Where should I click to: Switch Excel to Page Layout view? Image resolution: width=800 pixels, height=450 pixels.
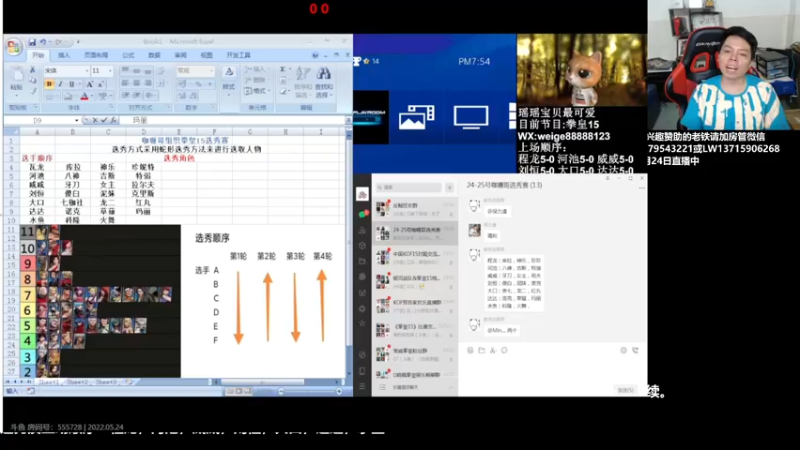[x=239, y=391]
